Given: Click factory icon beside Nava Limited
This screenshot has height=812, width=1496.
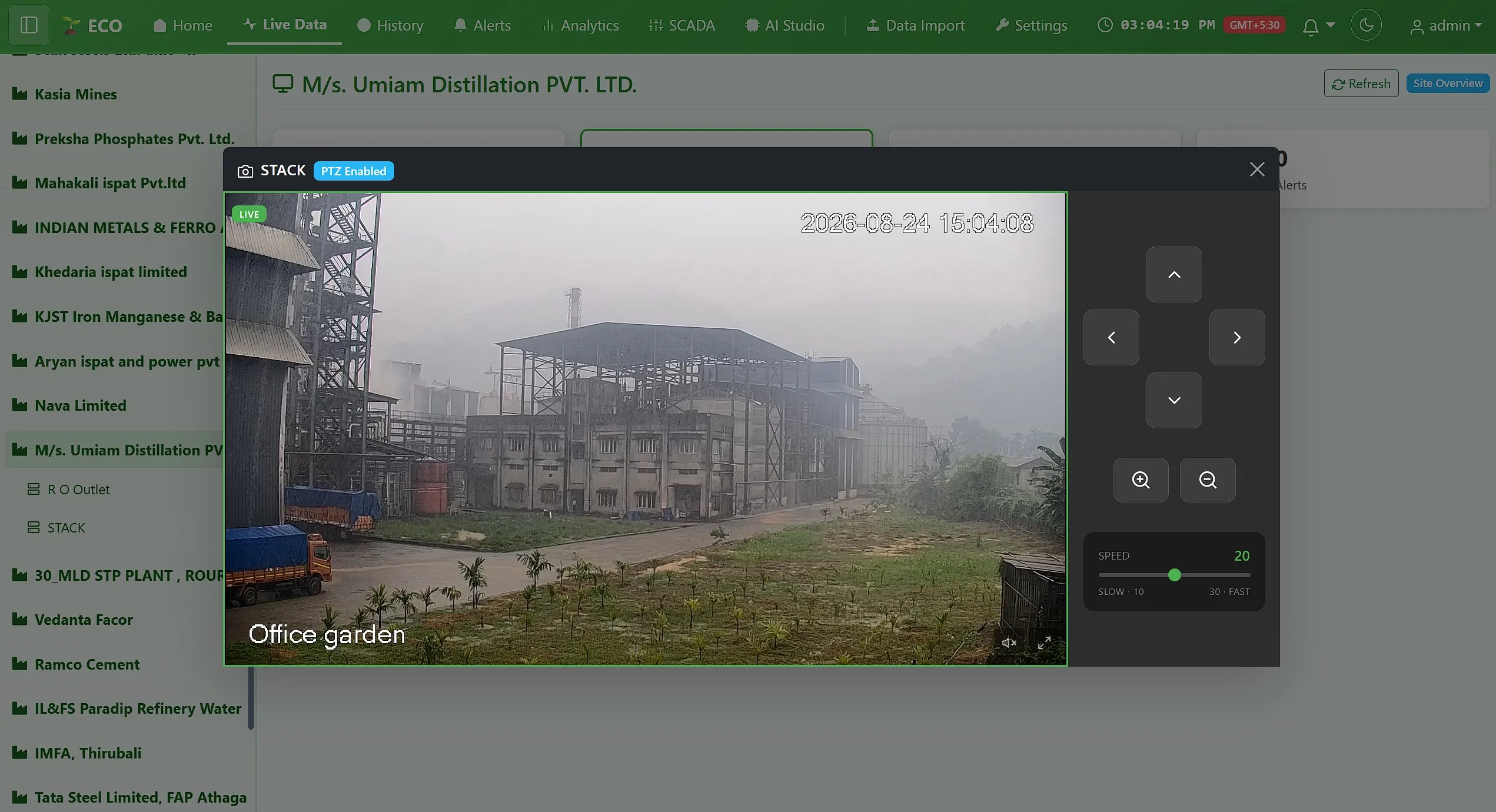Looking at the screenshot, I should click(x=19, y=405).
